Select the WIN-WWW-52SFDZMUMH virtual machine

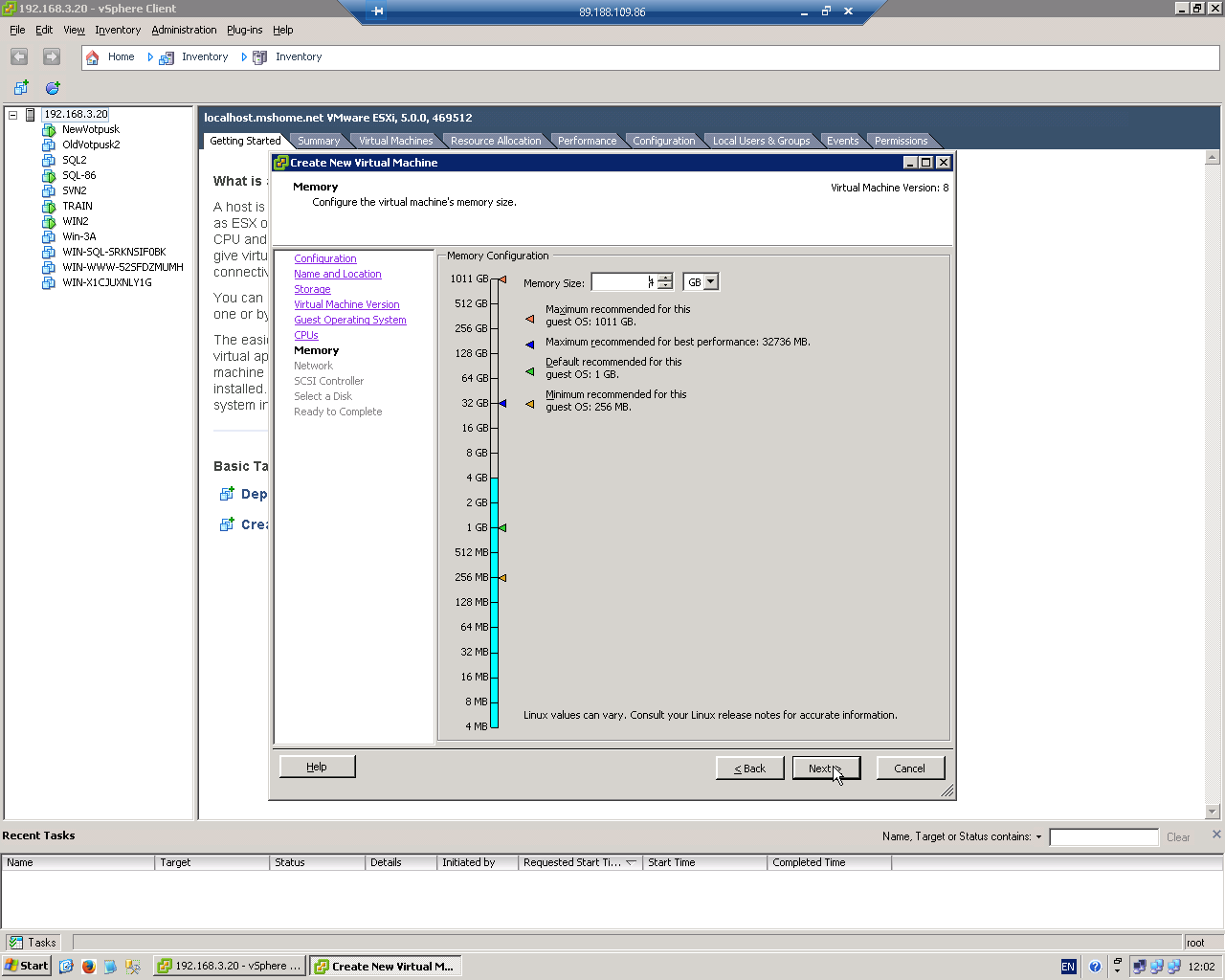click(x=122, y=267)
